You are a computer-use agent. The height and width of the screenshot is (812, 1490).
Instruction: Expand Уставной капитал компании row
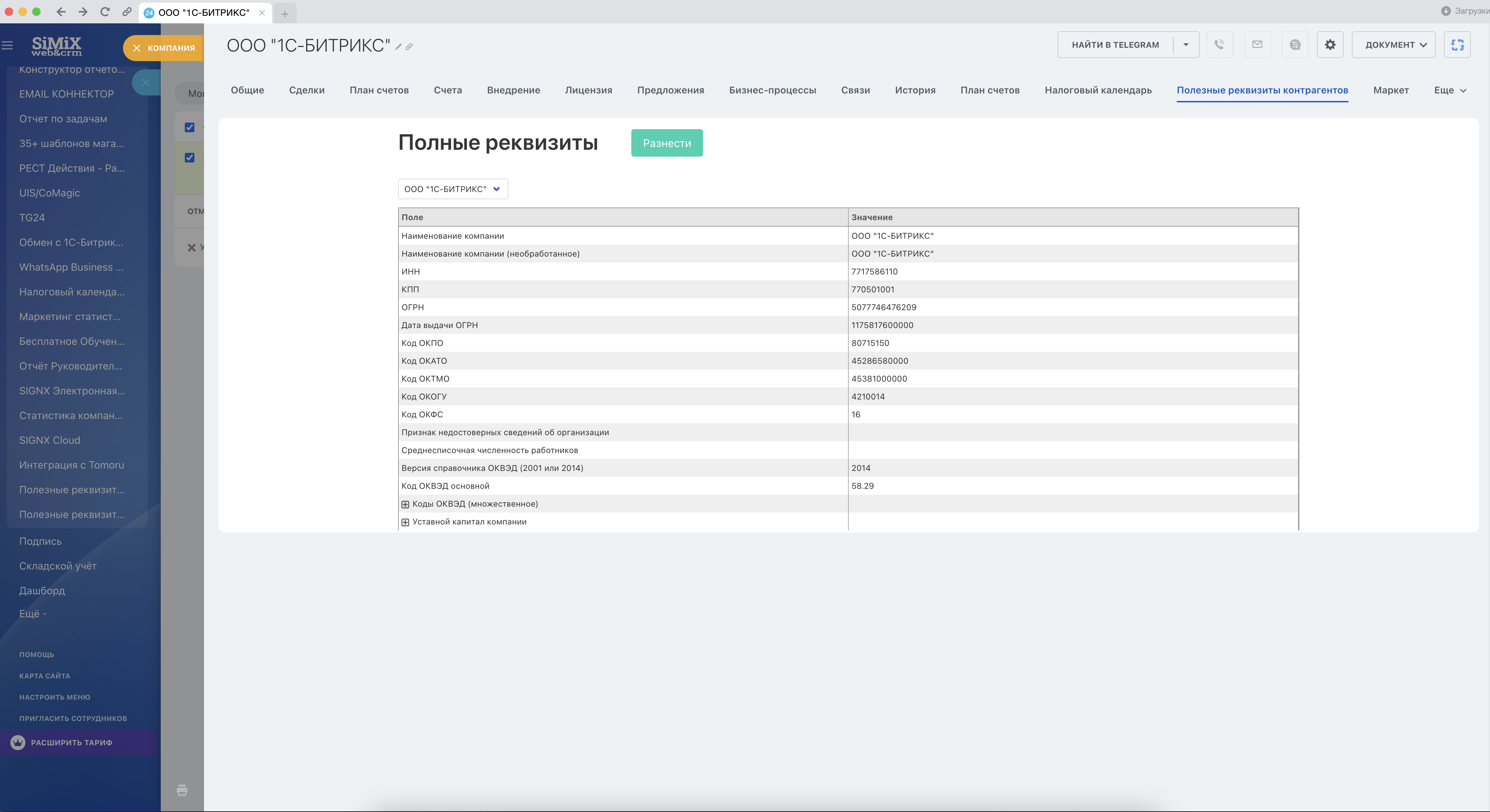tap(405, 522)
